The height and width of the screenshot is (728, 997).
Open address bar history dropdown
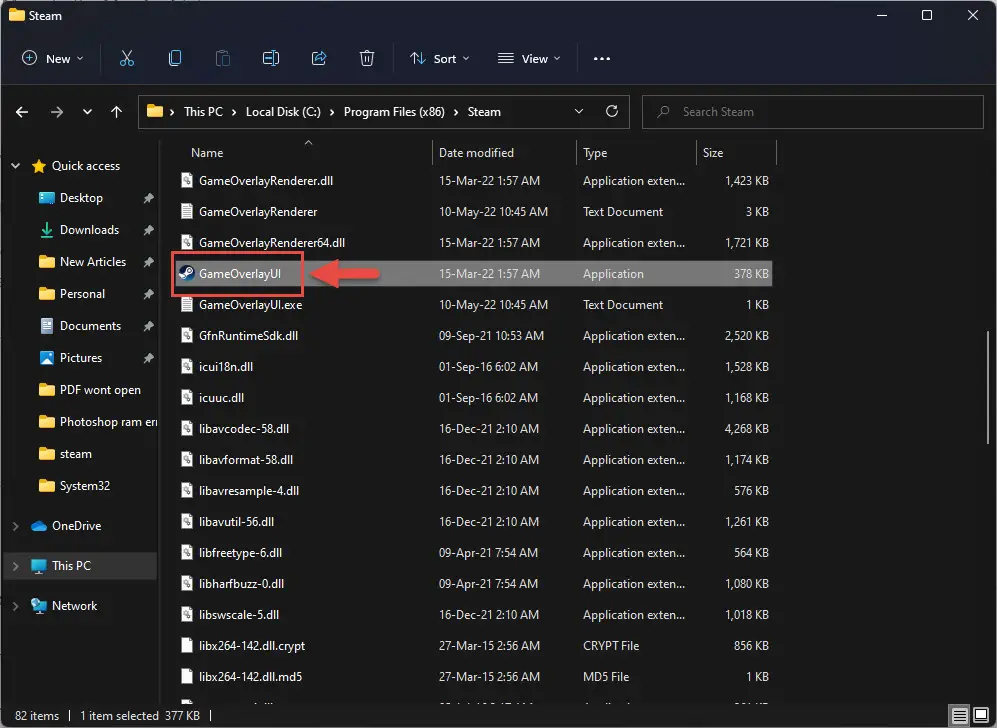point(579,111)
